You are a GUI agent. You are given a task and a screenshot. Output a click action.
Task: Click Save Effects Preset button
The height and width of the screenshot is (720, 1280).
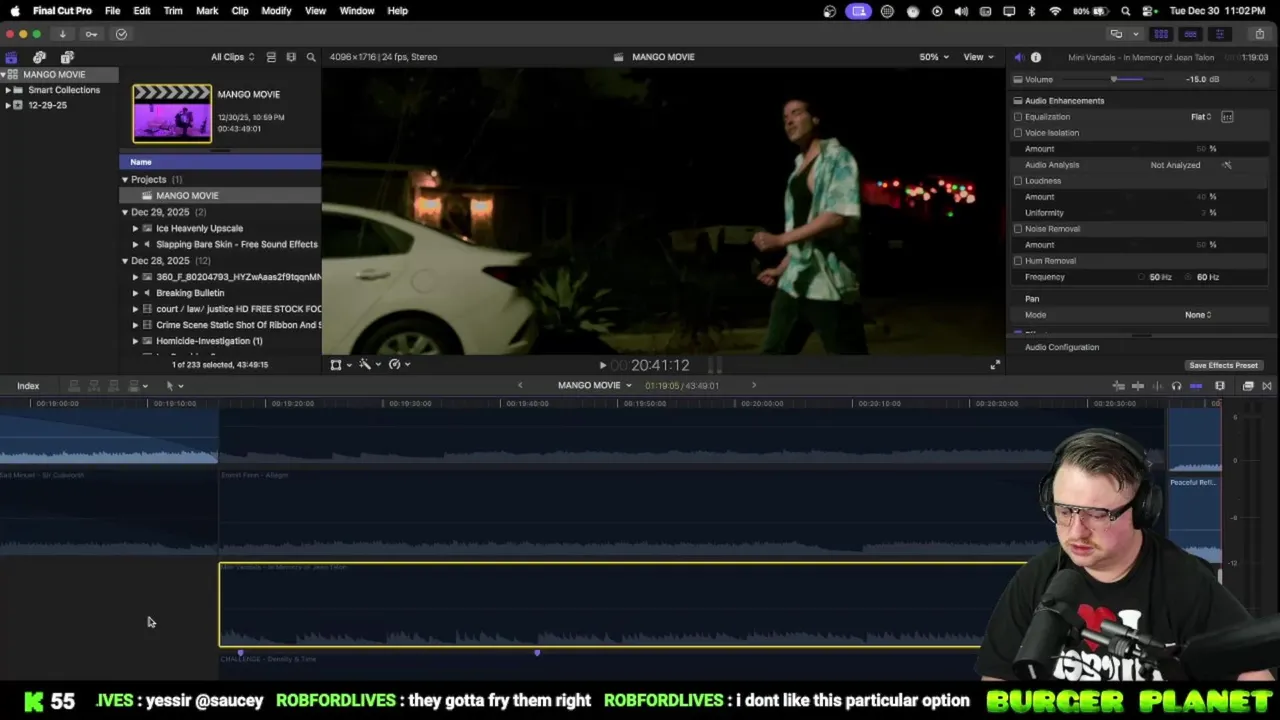point(1223,366)
